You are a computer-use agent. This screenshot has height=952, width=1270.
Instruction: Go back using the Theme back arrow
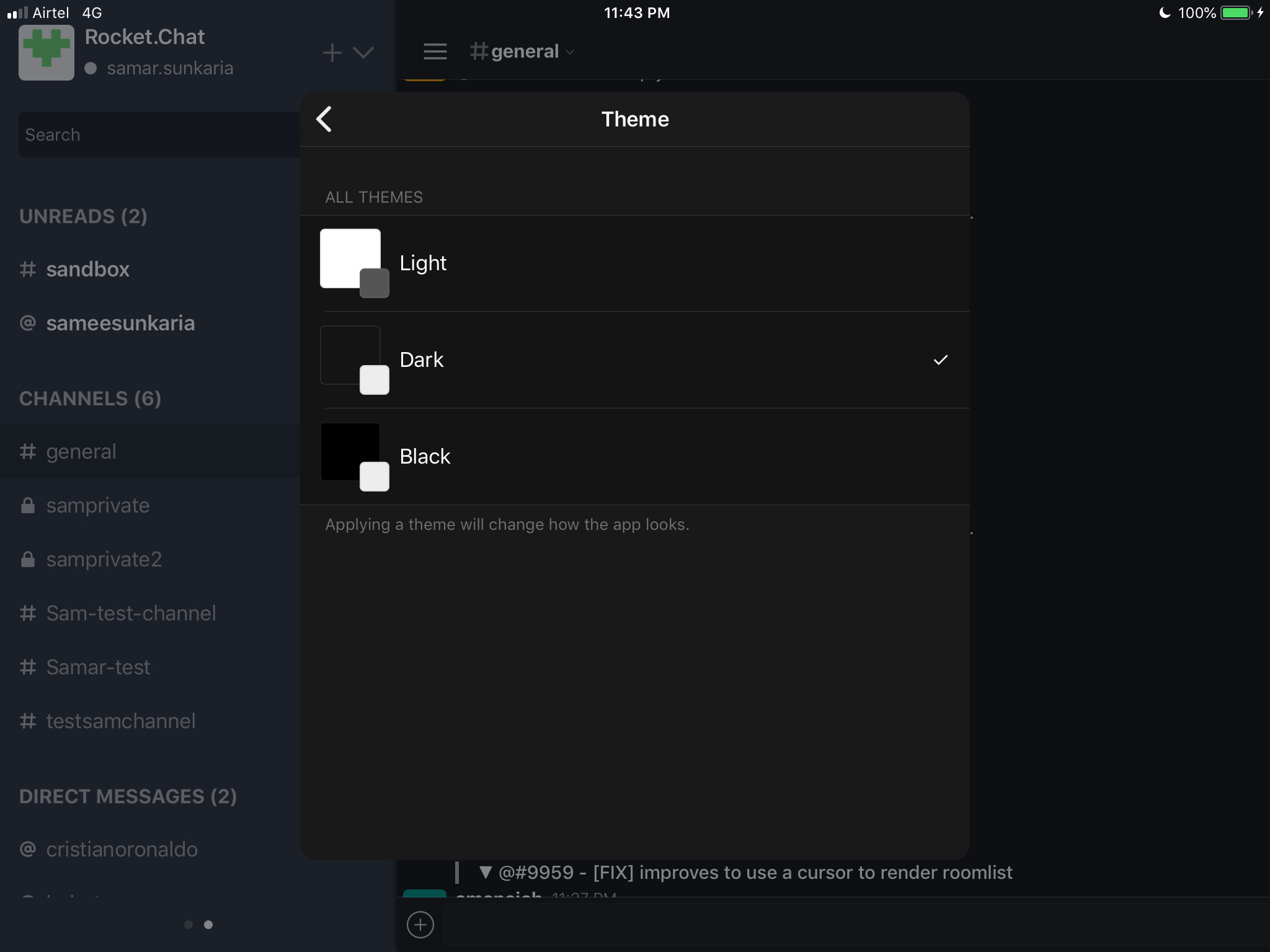pyautogui.click(x=324, y=119)
